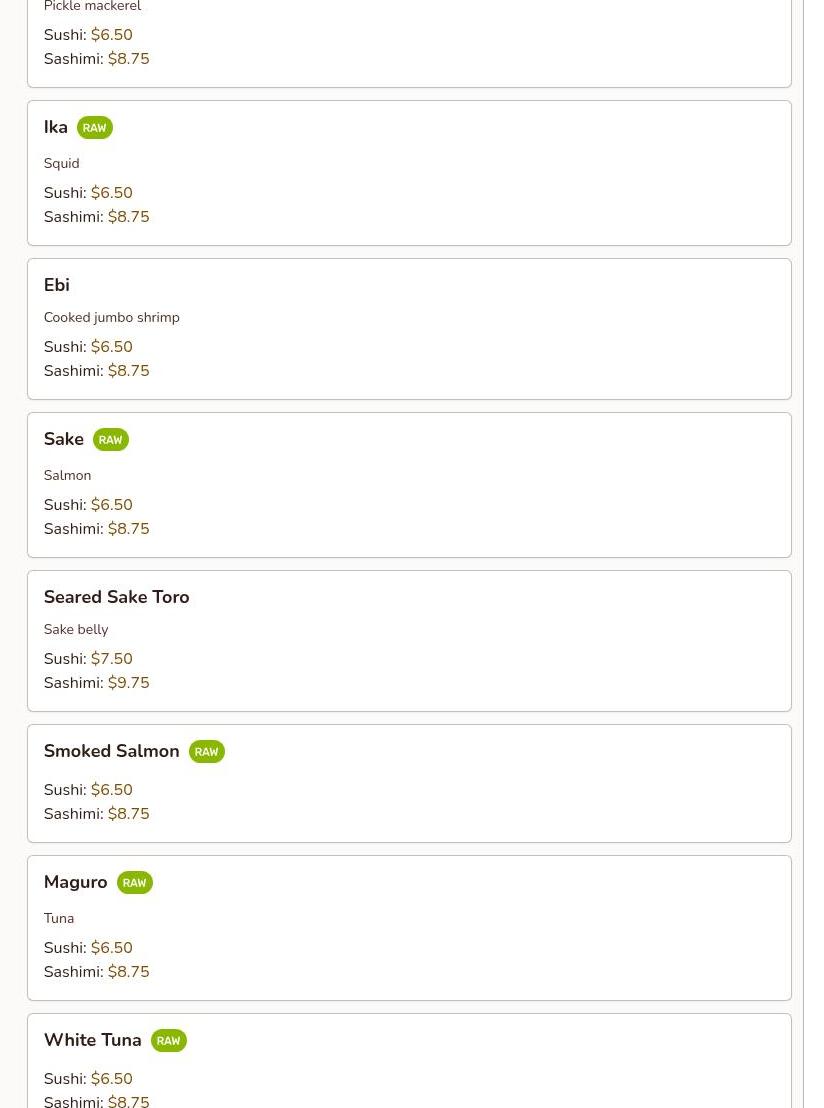Click Seared Sake Toro sashimi price $9.75
This screenshot has width=824, height=1108.
click(x=128, y=683)
